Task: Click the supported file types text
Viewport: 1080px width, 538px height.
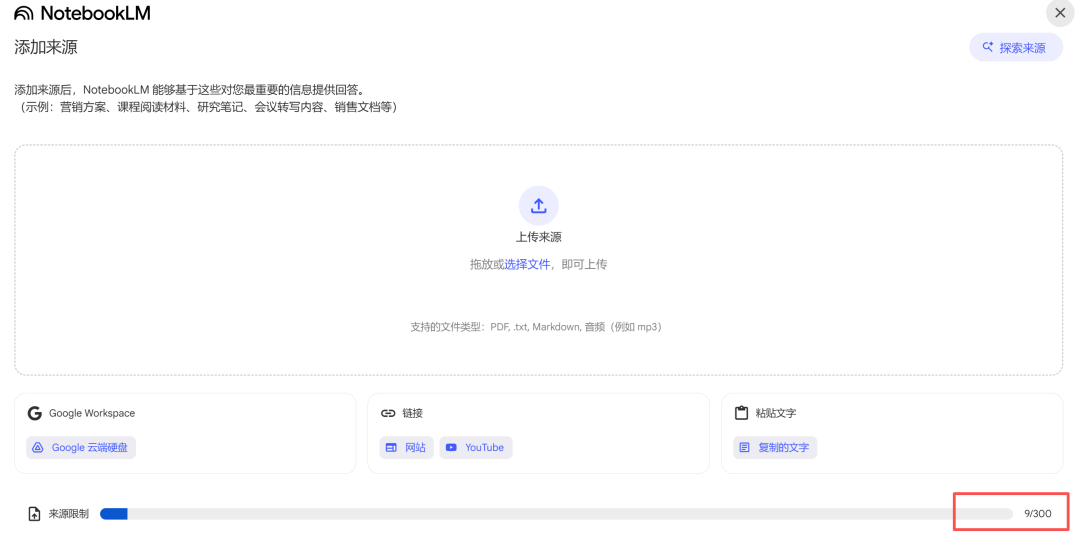Action: tap(536, 327)
